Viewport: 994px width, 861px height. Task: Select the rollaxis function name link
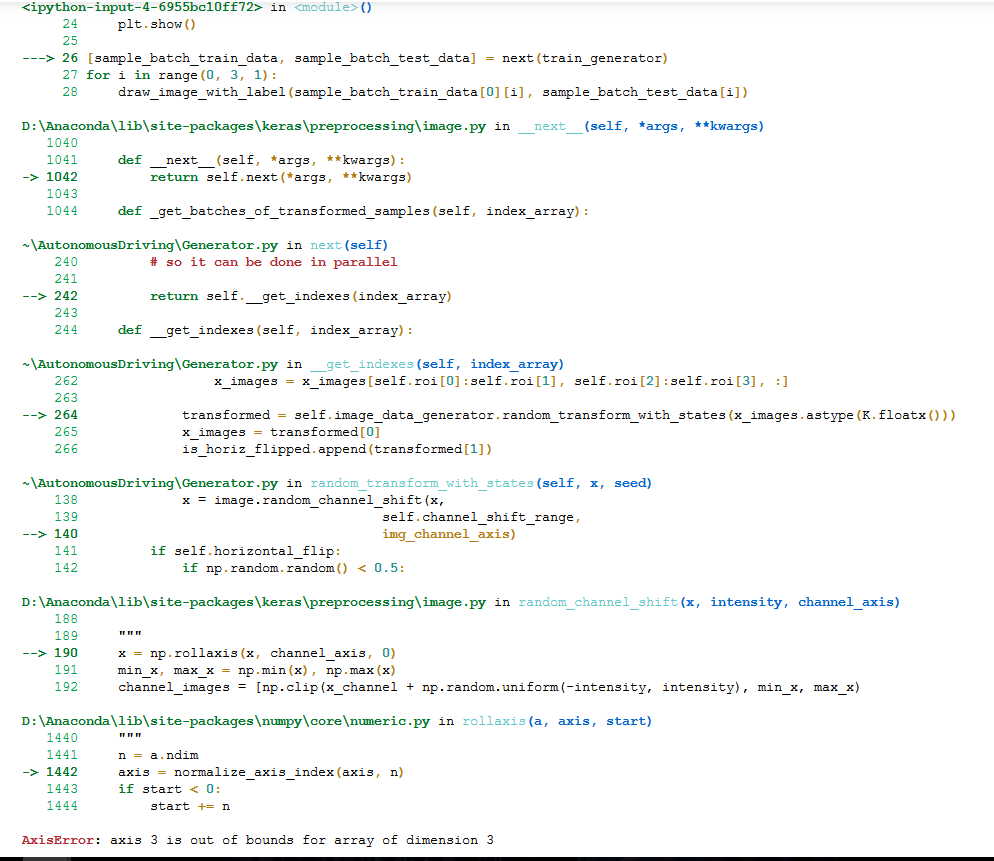tap(494, 720)
